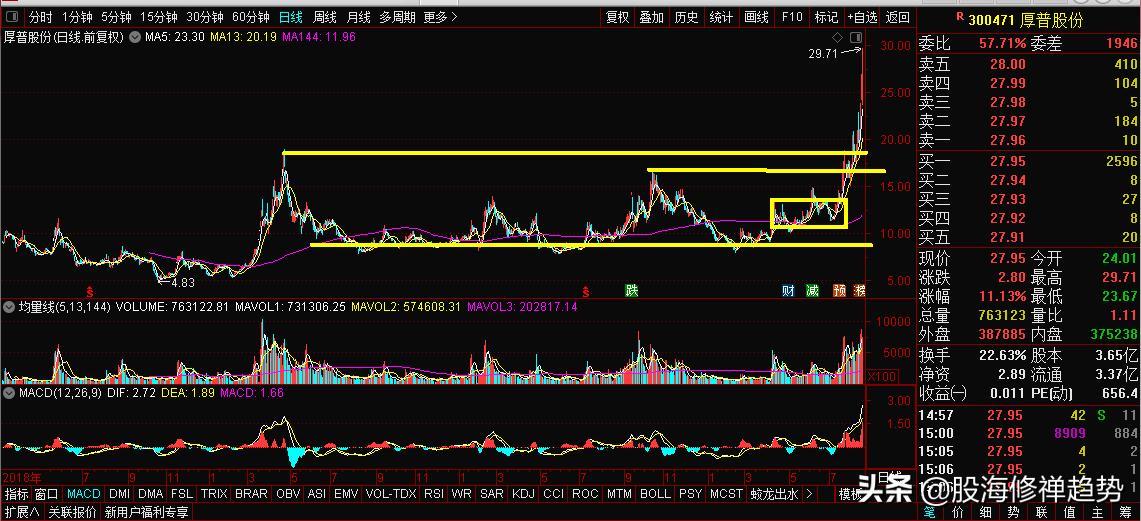Click the red R badge next to 300471
This screenshot has height=521, width=1141.
(960, 16)
